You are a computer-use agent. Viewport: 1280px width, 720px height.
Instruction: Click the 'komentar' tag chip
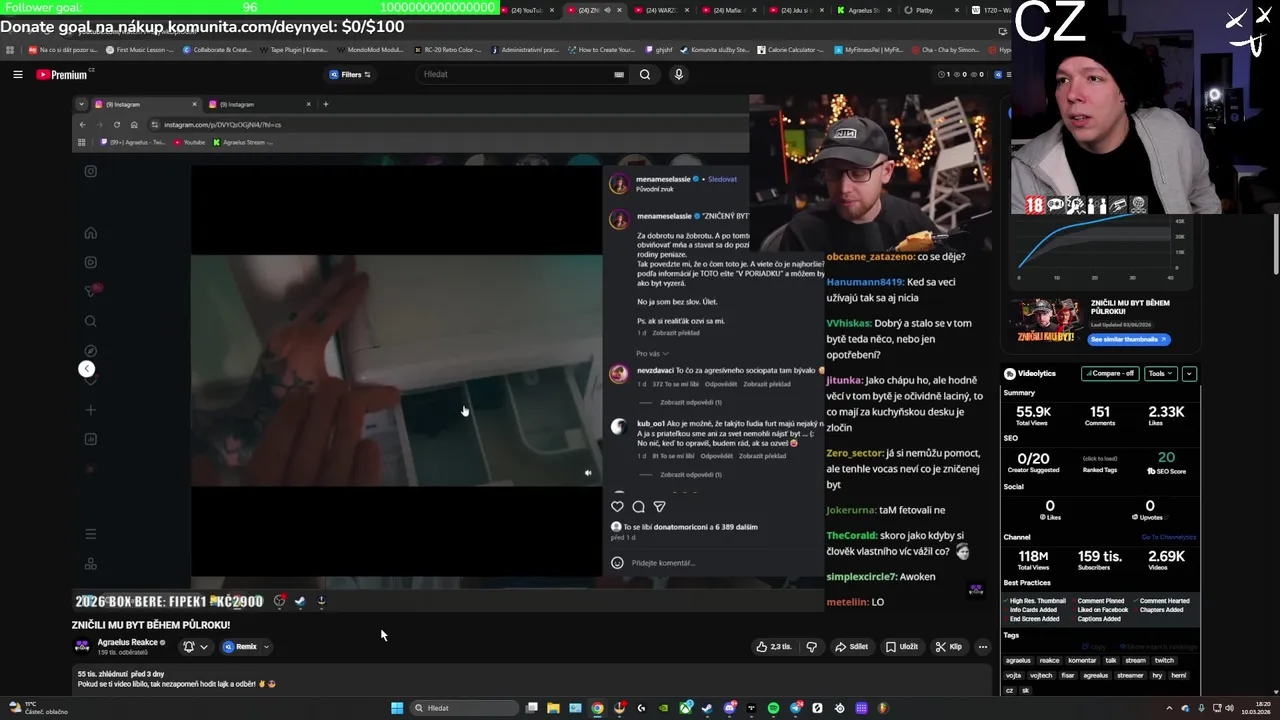1082,660
